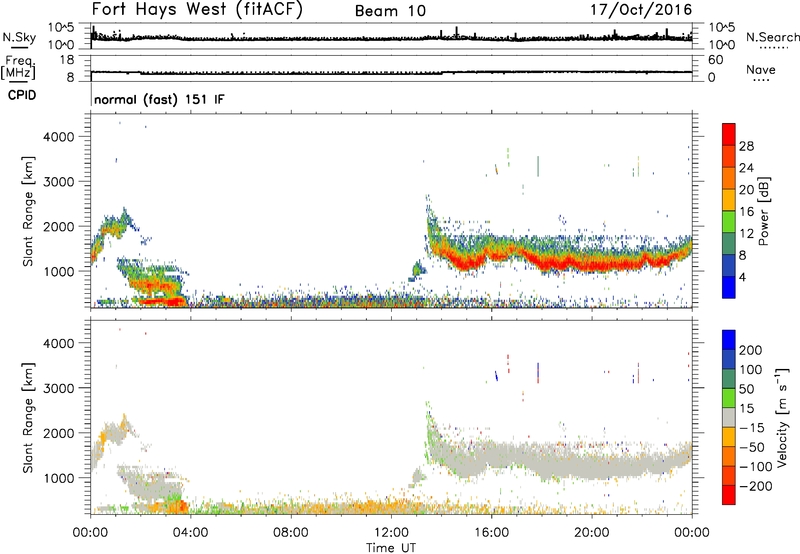The image size is (800, 554).
Task: Select the "16" power color bar label
Action: pyautogui.click(x=746, y=212)
